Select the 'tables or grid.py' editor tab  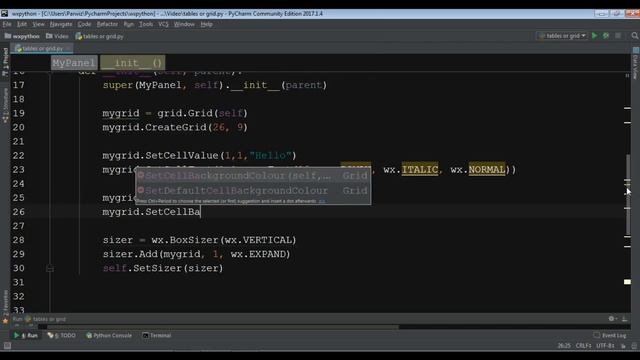coord(42,49)
